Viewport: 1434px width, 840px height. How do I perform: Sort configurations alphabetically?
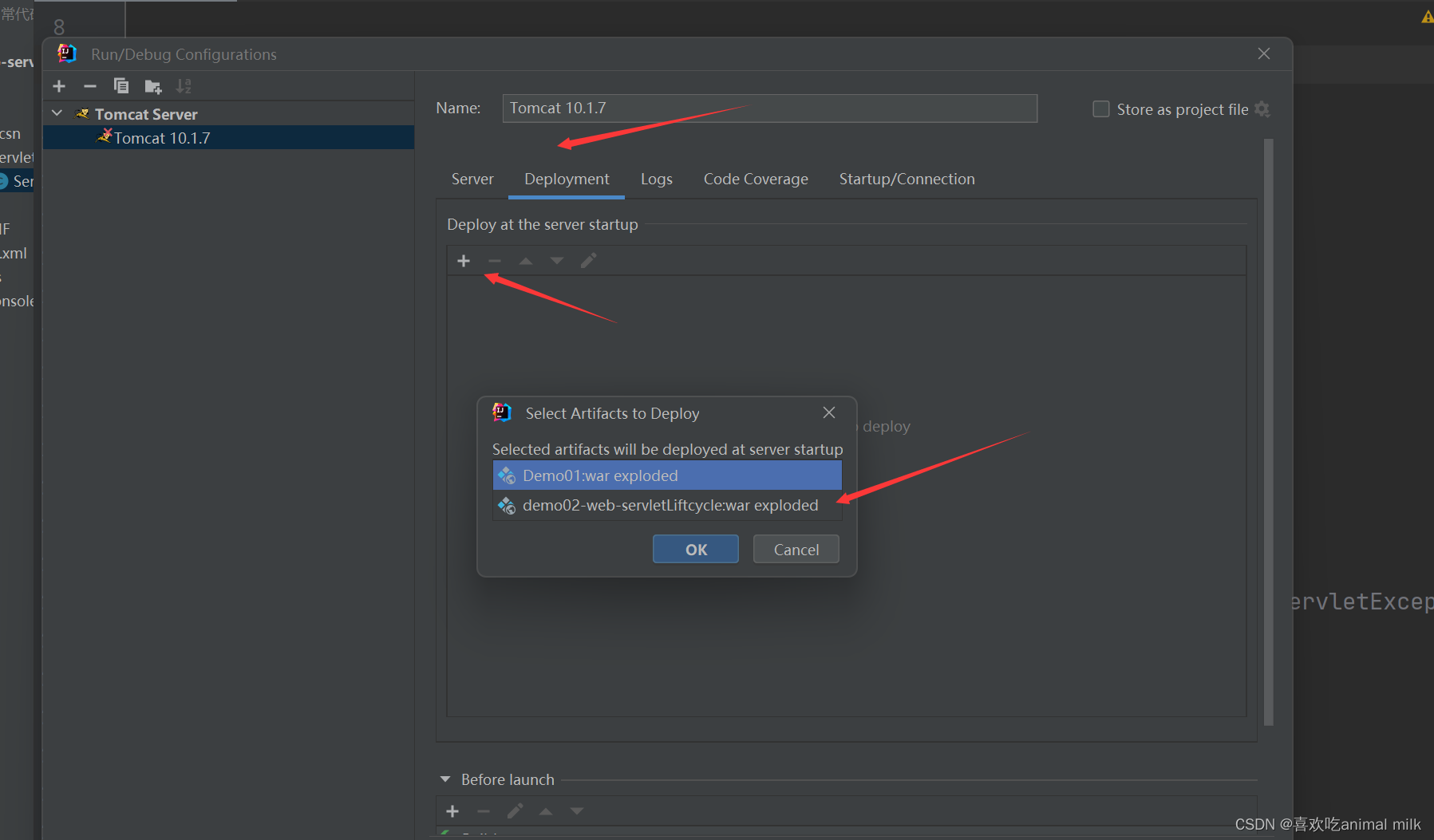pos(184,85)
